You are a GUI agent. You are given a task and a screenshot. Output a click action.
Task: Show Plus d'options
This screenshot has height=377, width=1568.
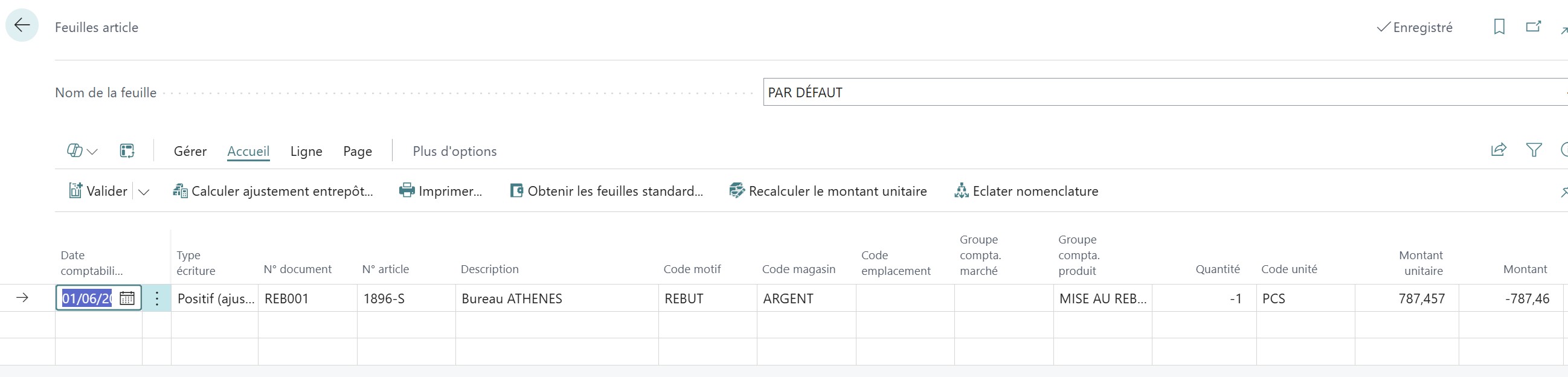click(455, 151)
